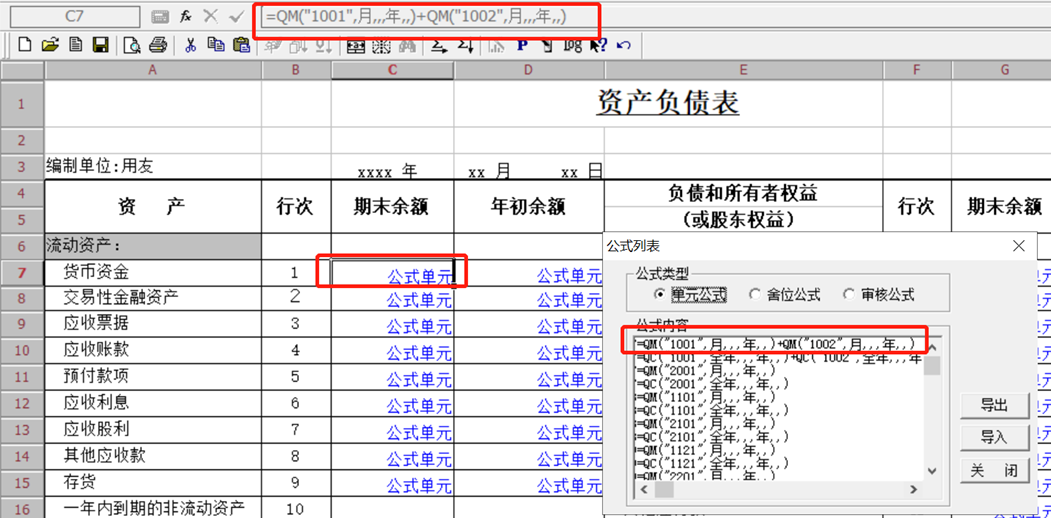Confirm formula with the checkmark icon

point(236,17)
